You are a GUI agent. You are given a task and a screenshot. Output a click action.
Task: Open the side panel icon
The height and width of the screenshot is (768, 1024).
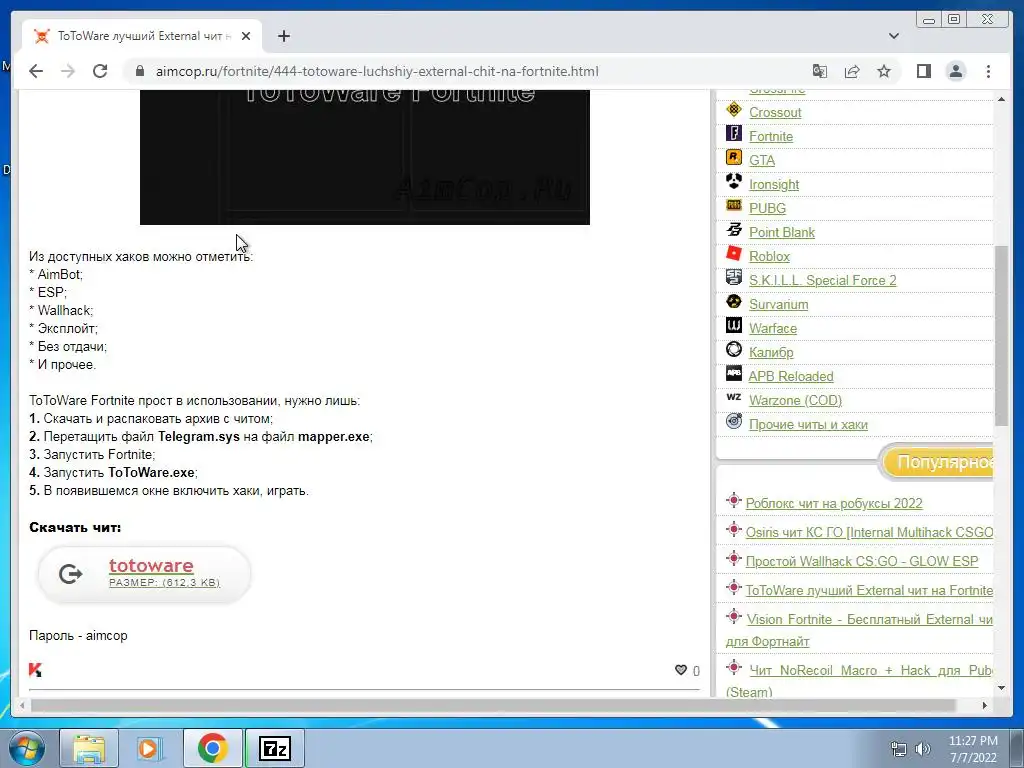coord(923,71)
